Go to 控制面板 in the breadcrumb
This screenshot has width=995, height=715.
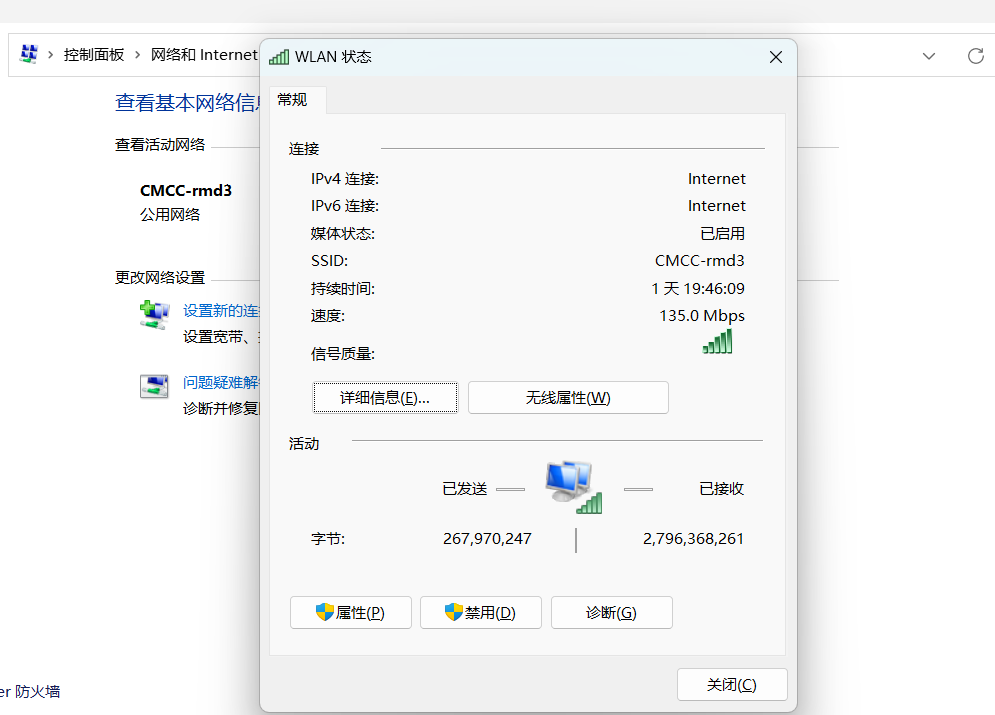pos(94,55)
